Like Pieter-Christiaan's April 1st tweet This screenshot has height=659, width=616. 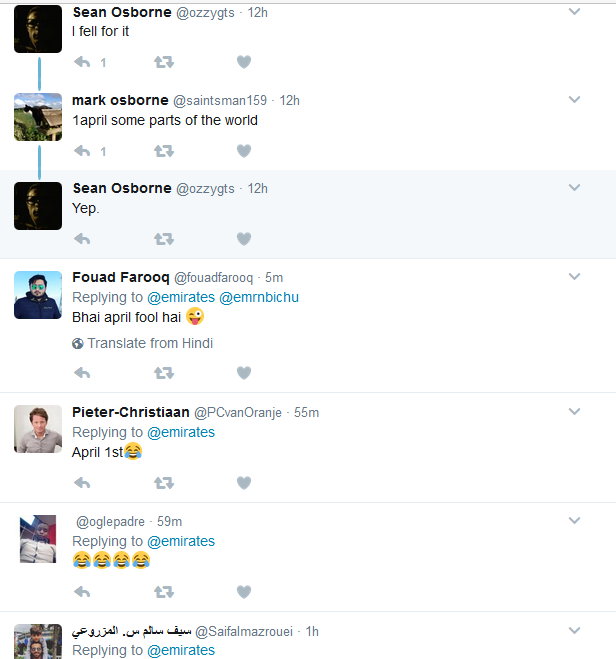[243, 483]
